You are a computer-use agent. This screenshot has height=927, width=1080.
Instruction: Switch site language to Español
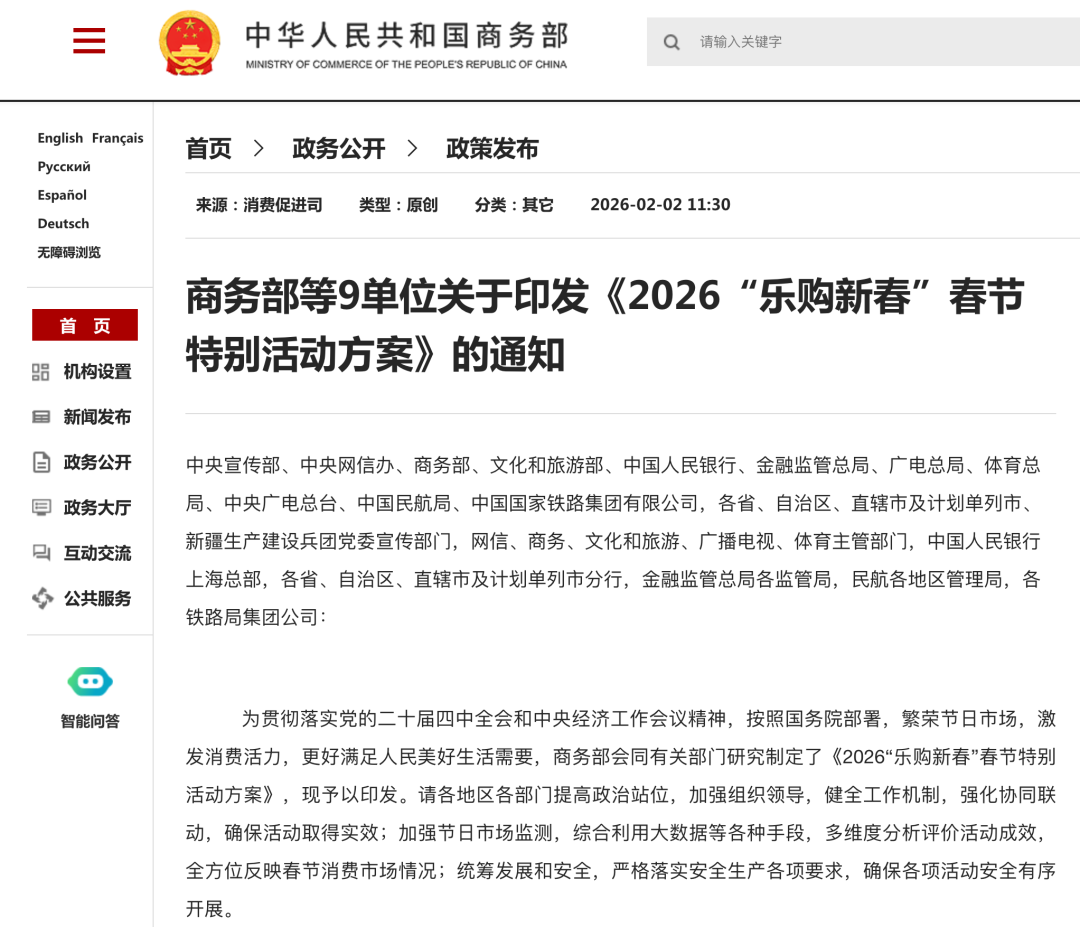[x=61, y=195]
